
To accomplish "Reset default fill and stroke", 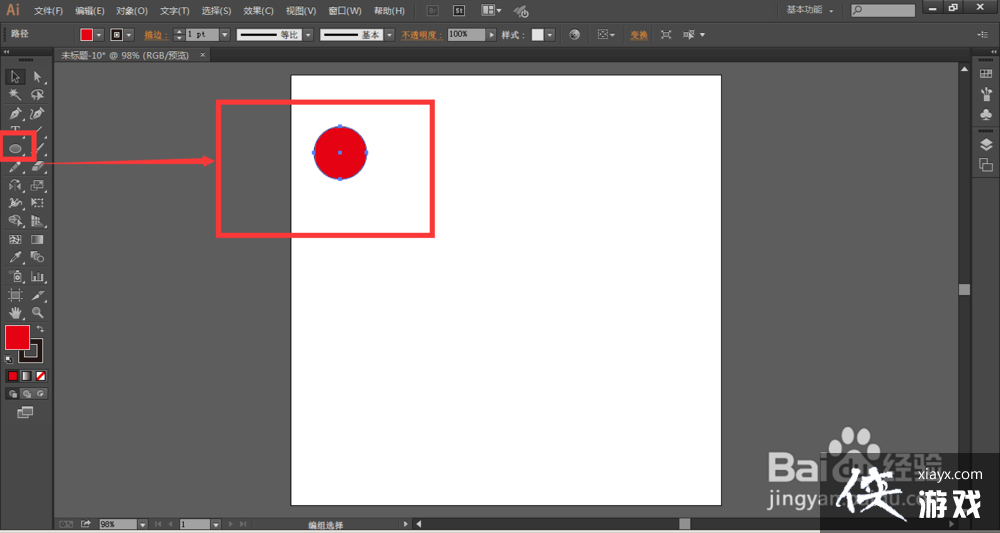I will tap(9, 360).
